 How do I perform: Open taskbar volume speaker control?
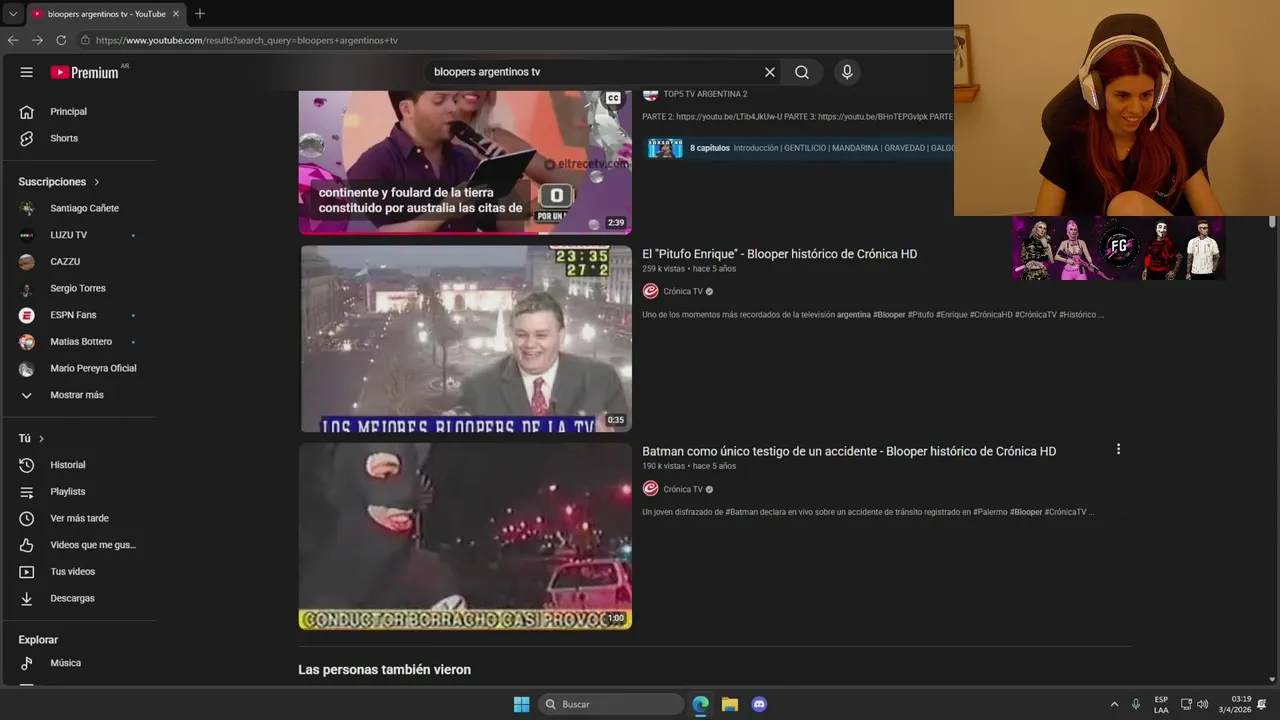tap(1202, 704)
